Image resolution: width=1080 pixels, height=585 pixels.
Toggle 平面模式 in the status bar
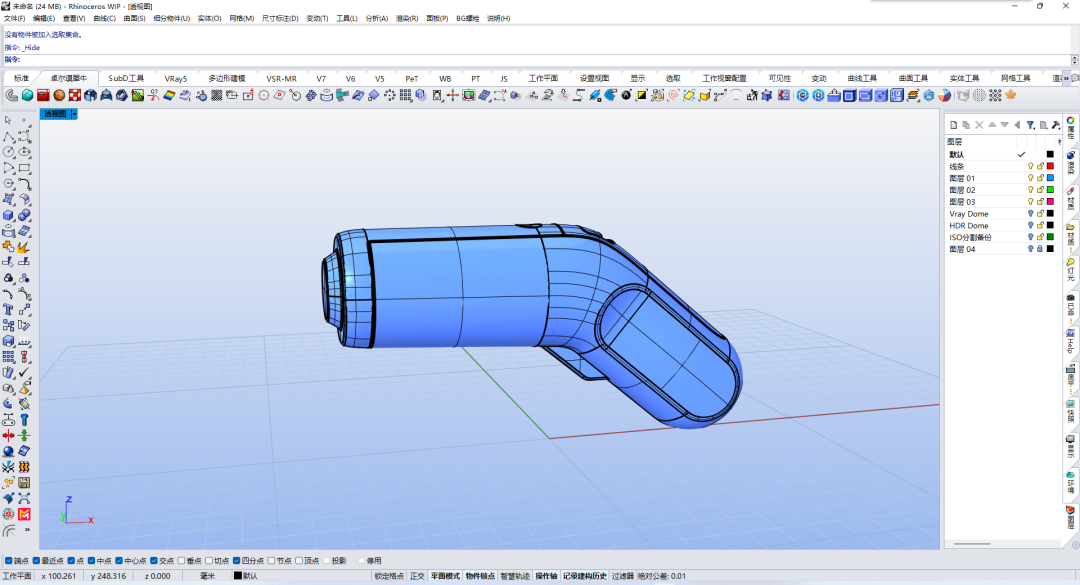445,576
